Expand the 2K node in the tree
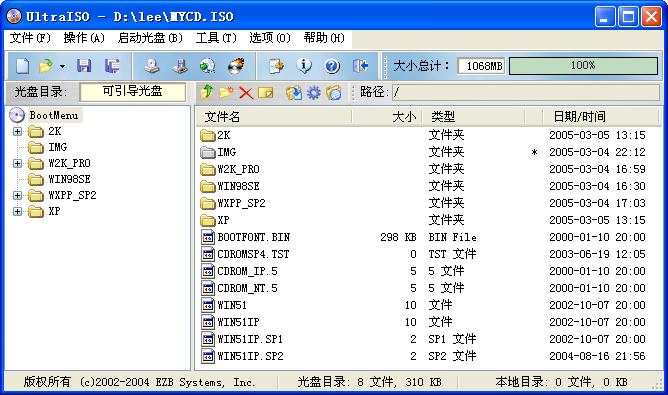 coord(17,131)
